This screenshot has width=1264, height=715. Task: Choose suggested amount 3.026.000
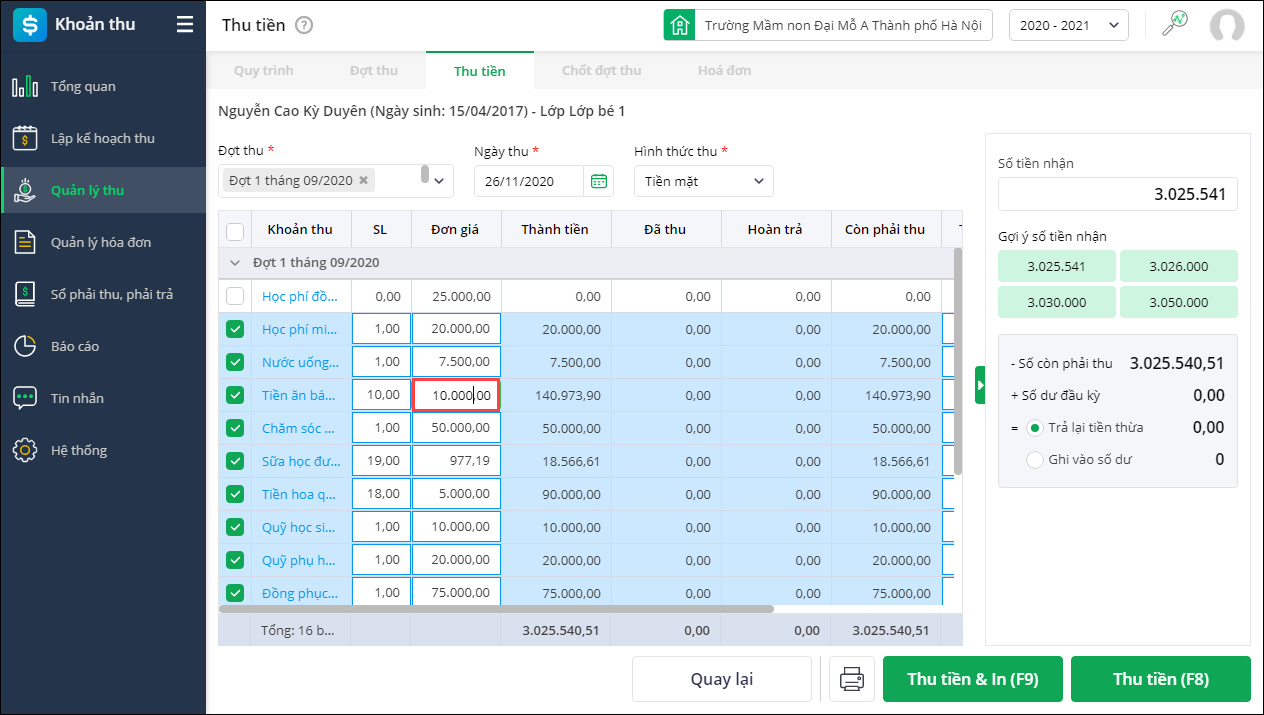point(1179,266)
